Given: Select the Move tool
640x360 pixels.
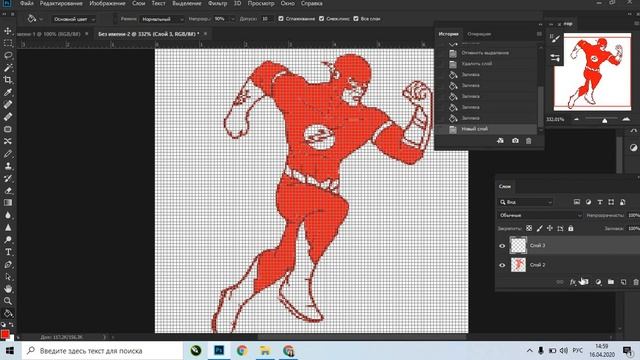Looking at the screenshot, I should click(x=8, y=31).
